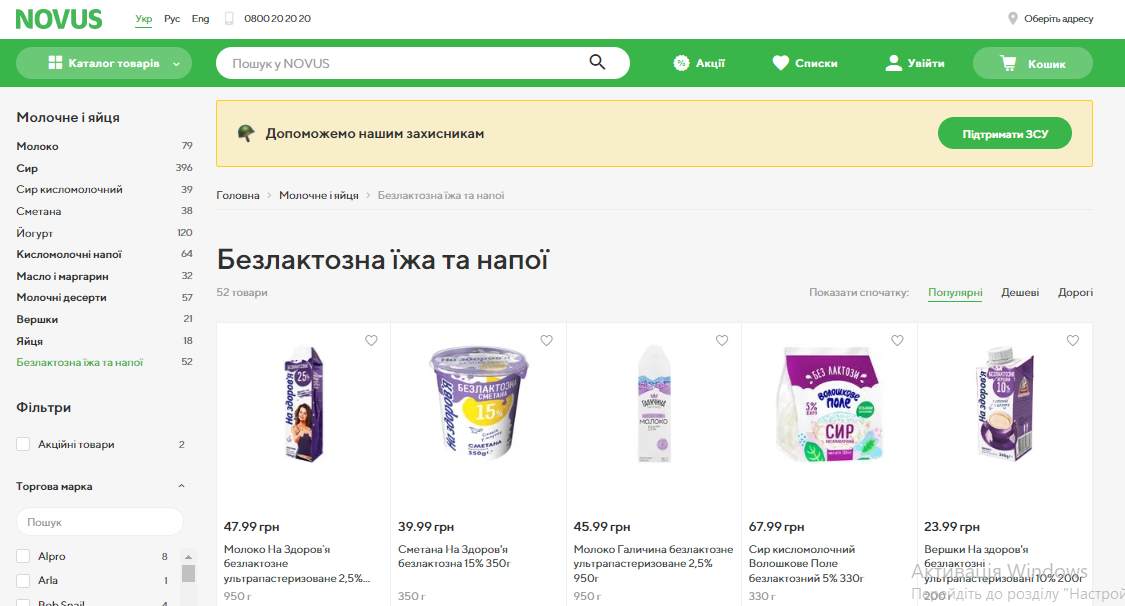Click heart on Вершки На Здоров'я product
Screen dimensions: 1125x606
point(1073,341)
